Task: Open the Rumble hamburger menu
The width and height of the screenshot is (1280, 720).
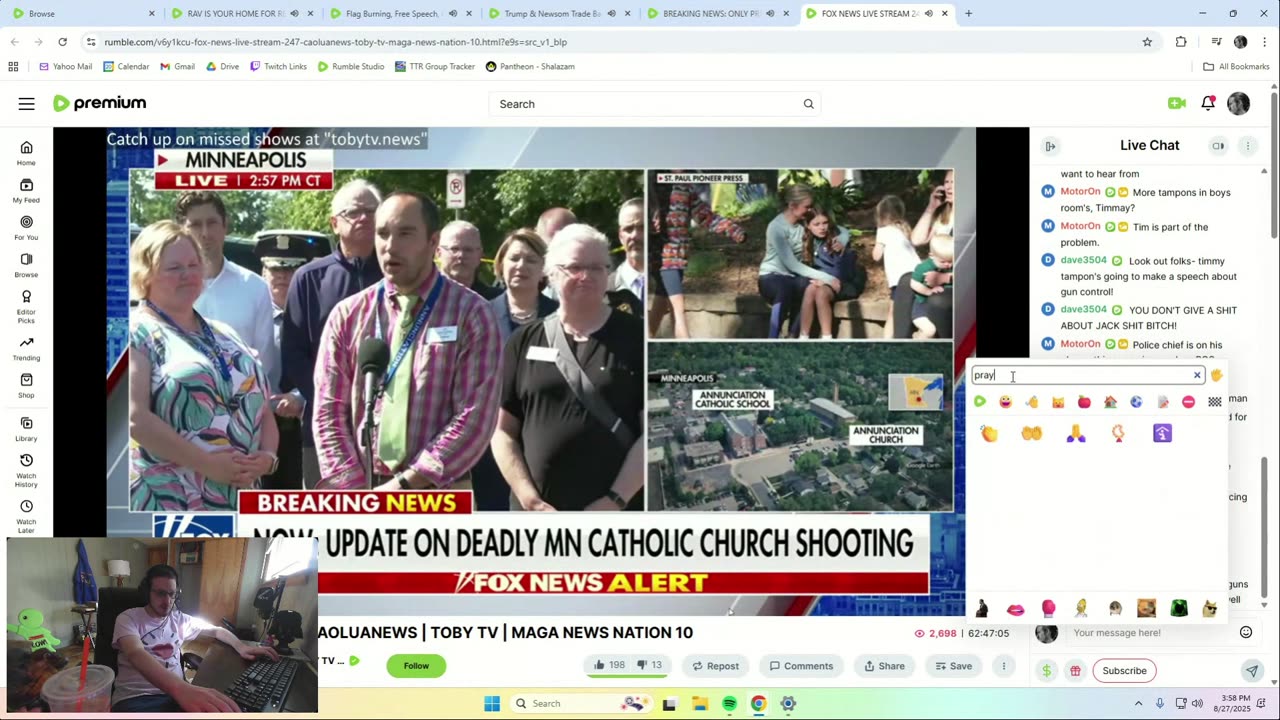Action: (27, 104)
